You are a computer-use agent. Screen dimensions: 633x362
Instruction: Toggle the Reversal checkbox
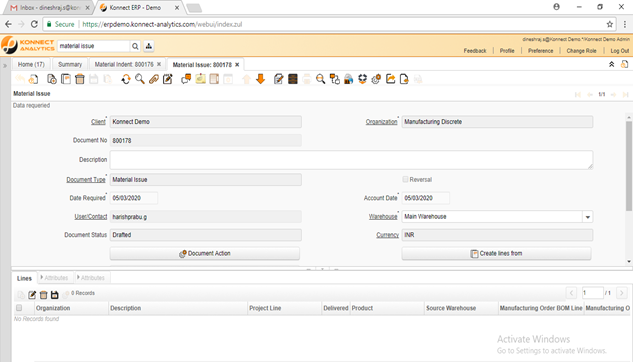(x=405, y=179)
